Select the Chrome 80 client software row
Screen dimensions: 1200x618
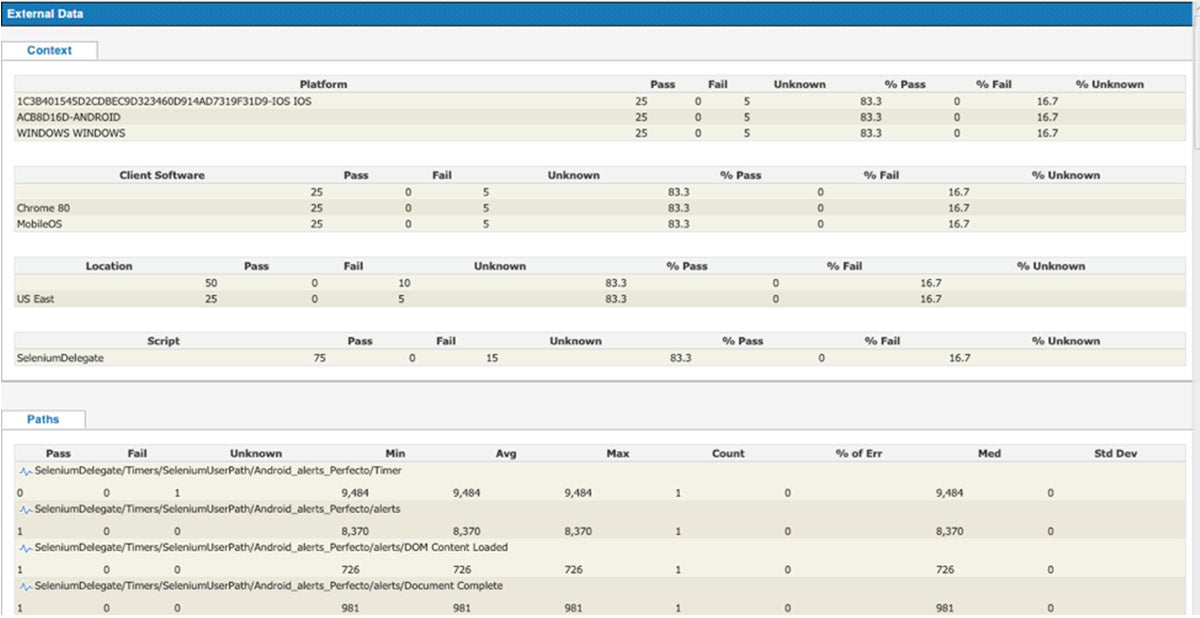(43, 208)
